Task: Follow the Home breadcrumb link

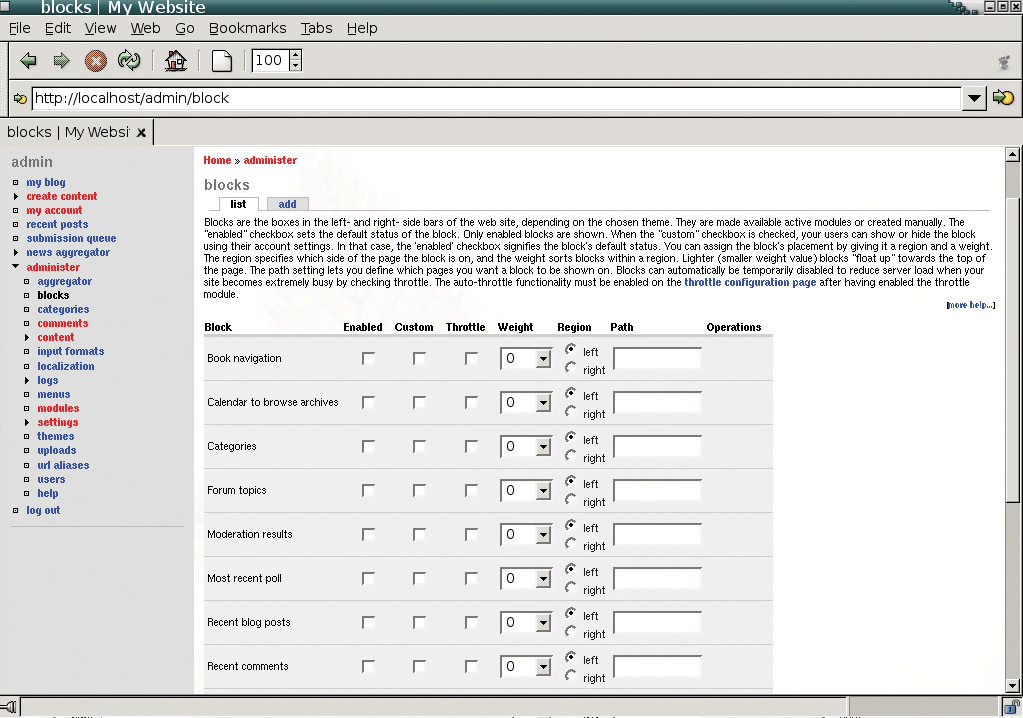Action: click(x=217, y=160)
